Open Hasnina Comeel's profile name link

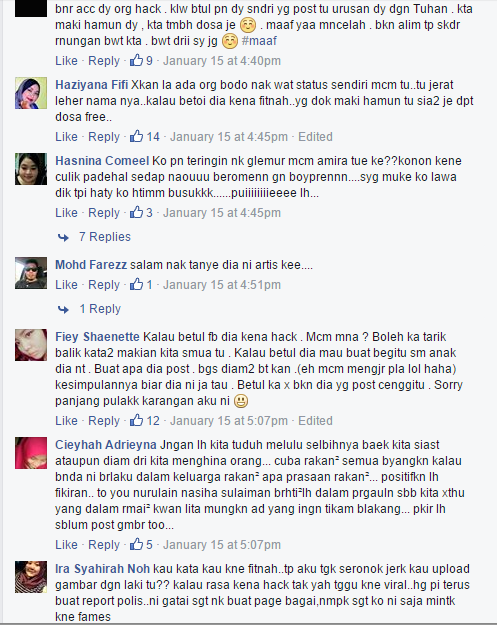[102, 161]
